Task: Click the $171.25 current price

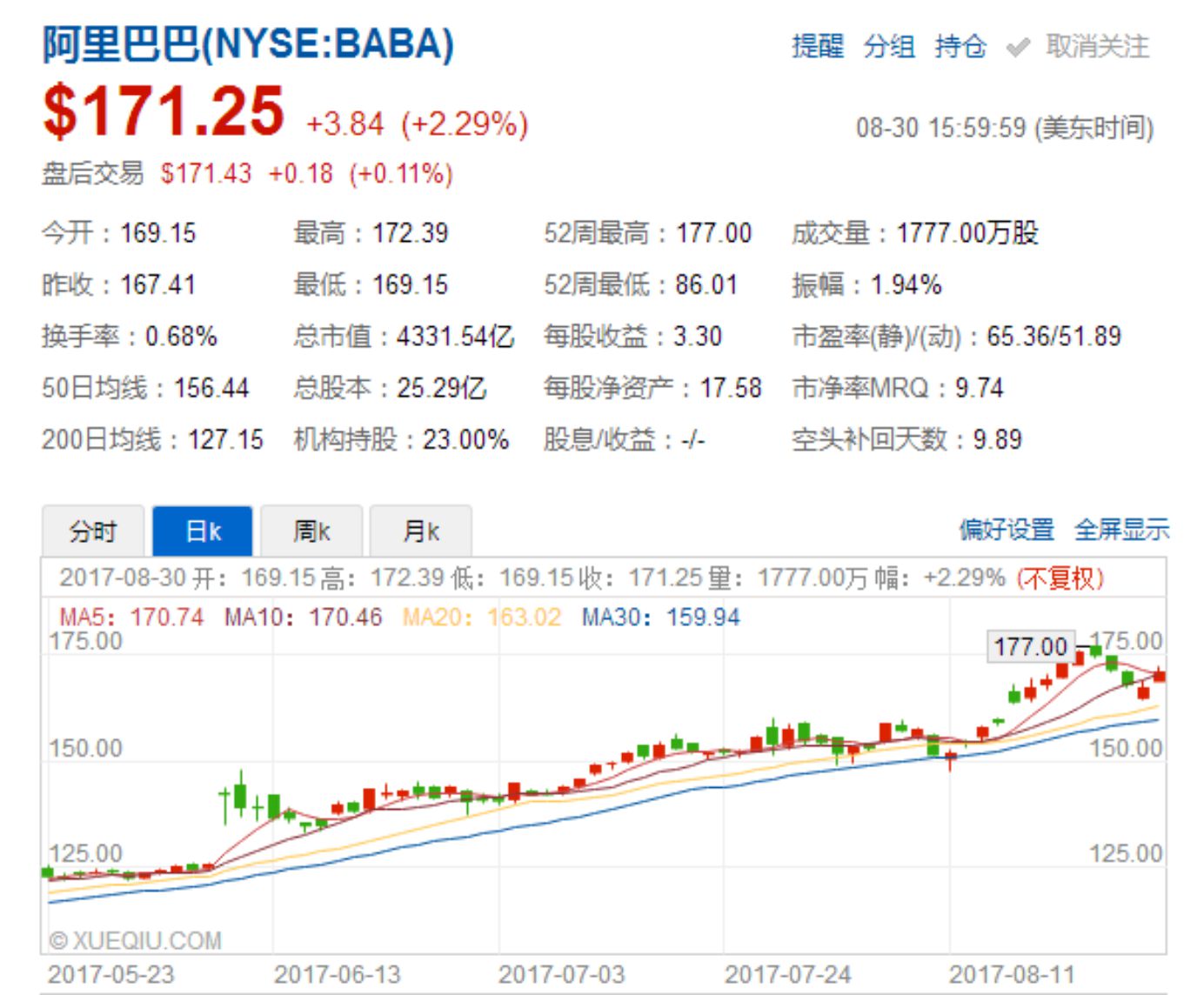Action: click(164, 111)
